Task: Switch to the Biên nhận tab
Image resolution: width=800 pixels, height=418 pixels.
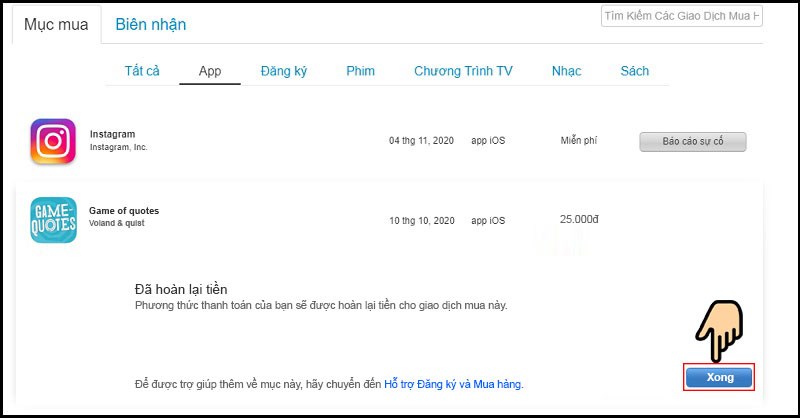Action: click(x=151, y=24)
